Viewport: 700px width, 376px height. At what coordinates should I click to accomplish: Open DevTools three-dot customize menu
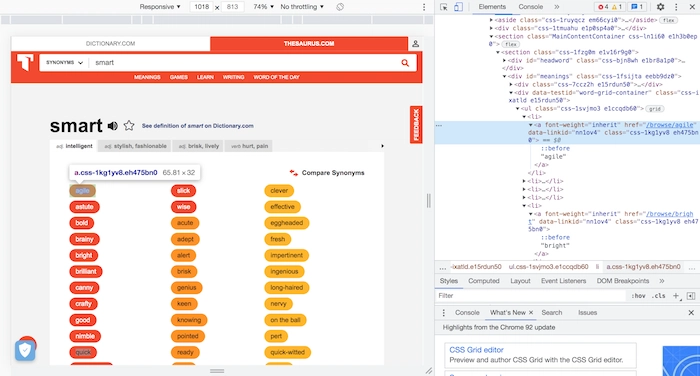tap(676, 7)
